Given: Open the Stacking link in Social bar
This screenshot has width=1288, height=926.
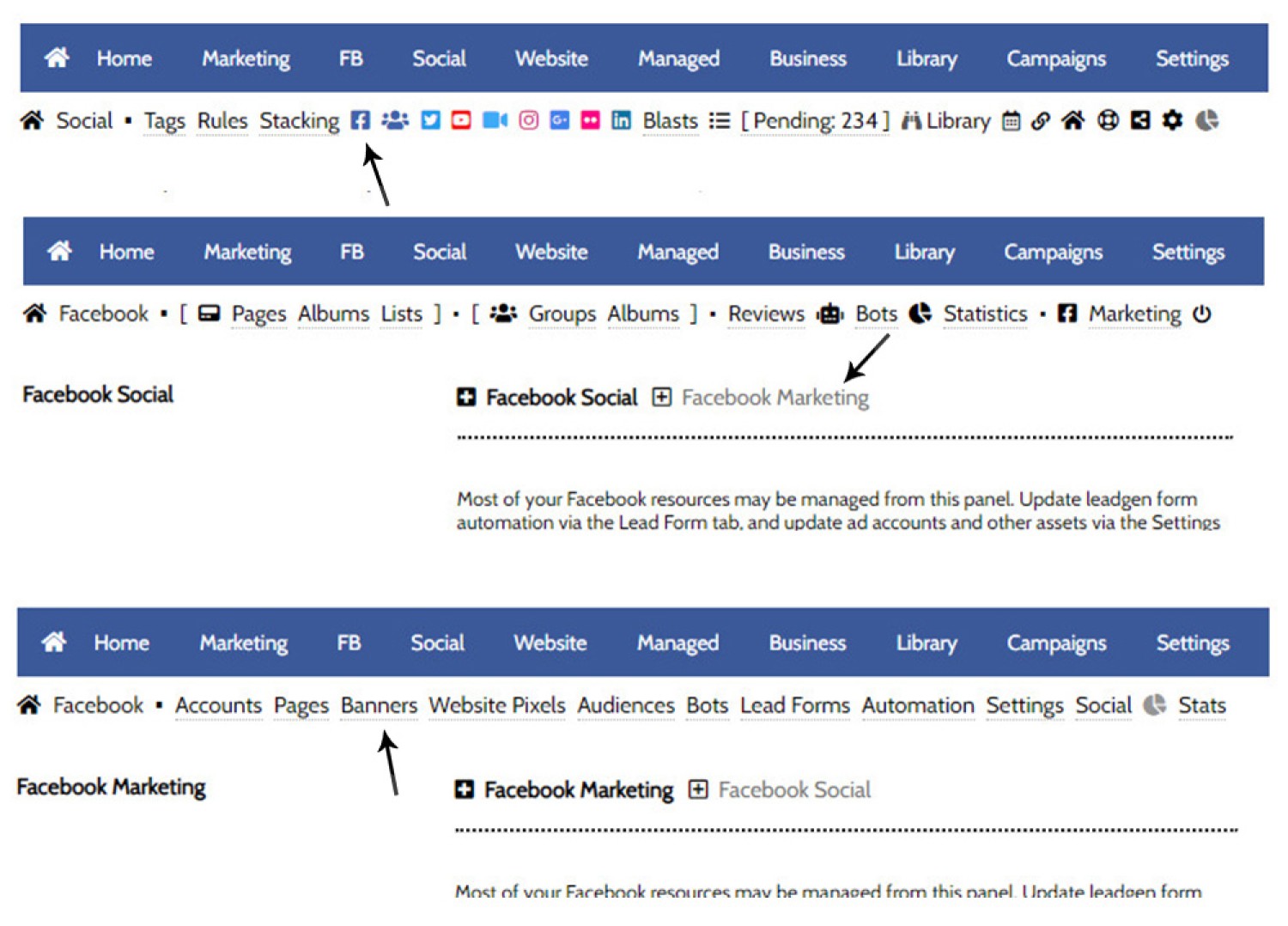Looking at the screenshot, I should click(x=300, y=121).
